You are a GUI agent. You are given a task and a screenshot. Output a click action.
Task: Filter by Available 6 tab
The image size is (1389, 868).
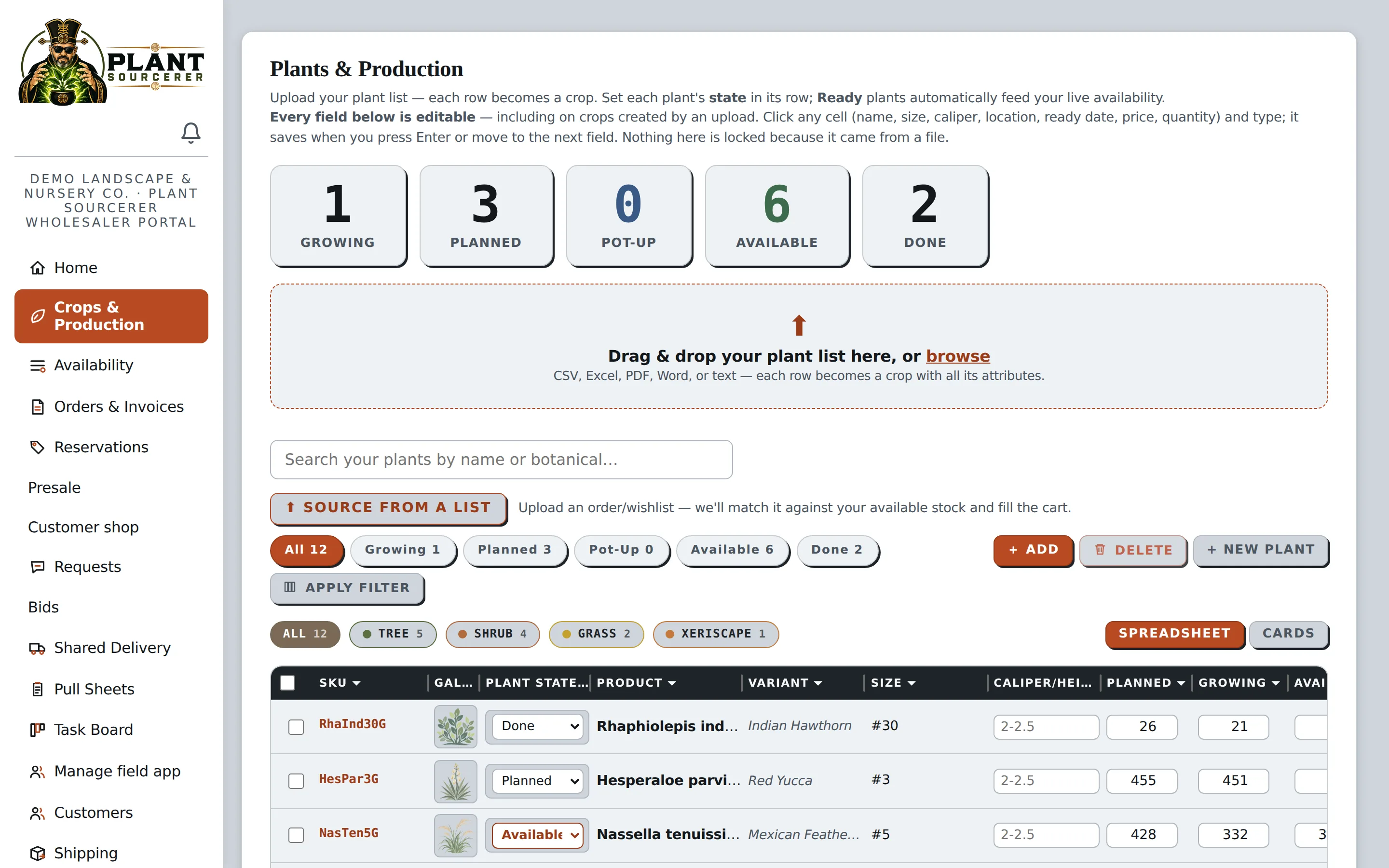click(x=732, y=550)
